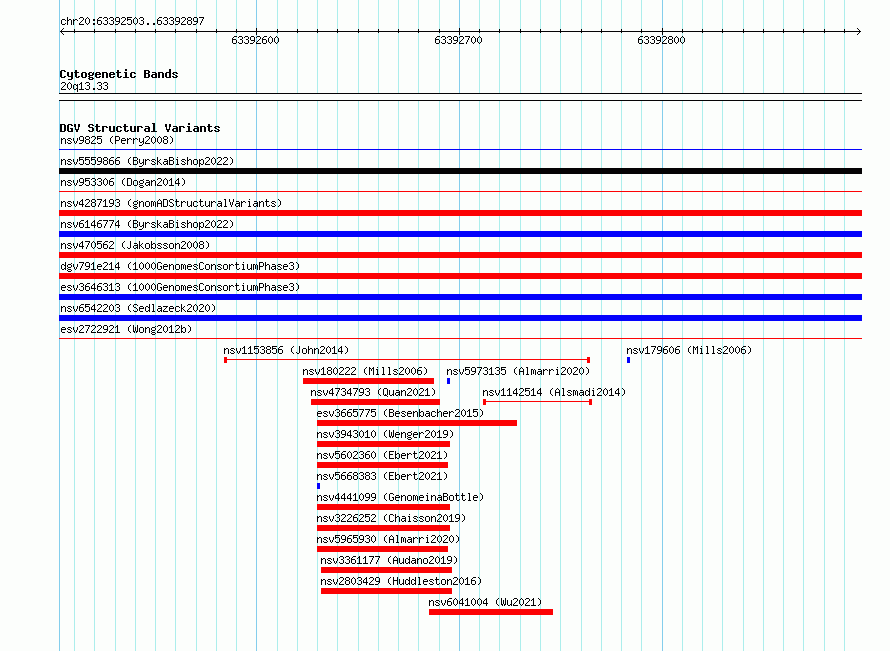Click dgv791e214 (1000GenomesConsortiumPhase3) label

coord(180,266)
